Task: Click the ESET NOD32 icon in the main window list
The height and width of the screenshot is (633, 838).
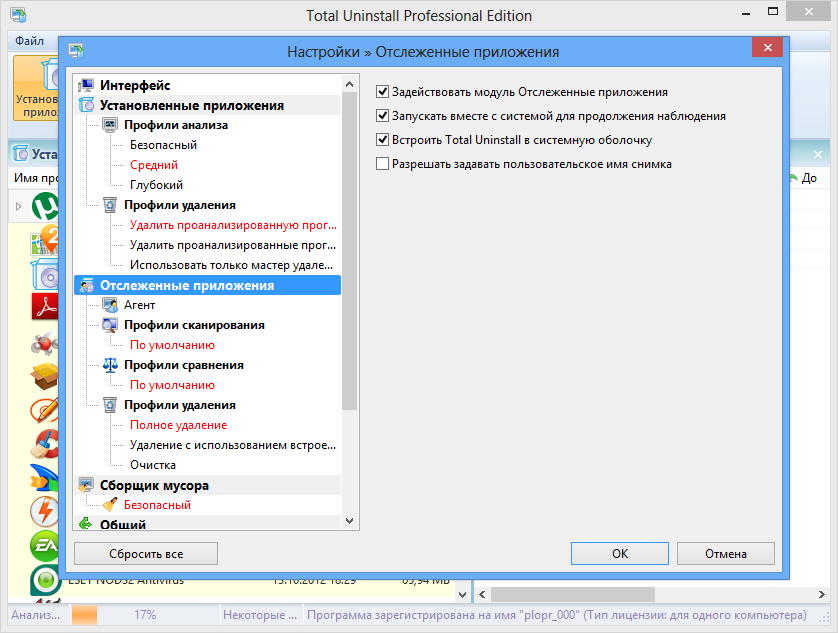Action: tap(45, 580)
